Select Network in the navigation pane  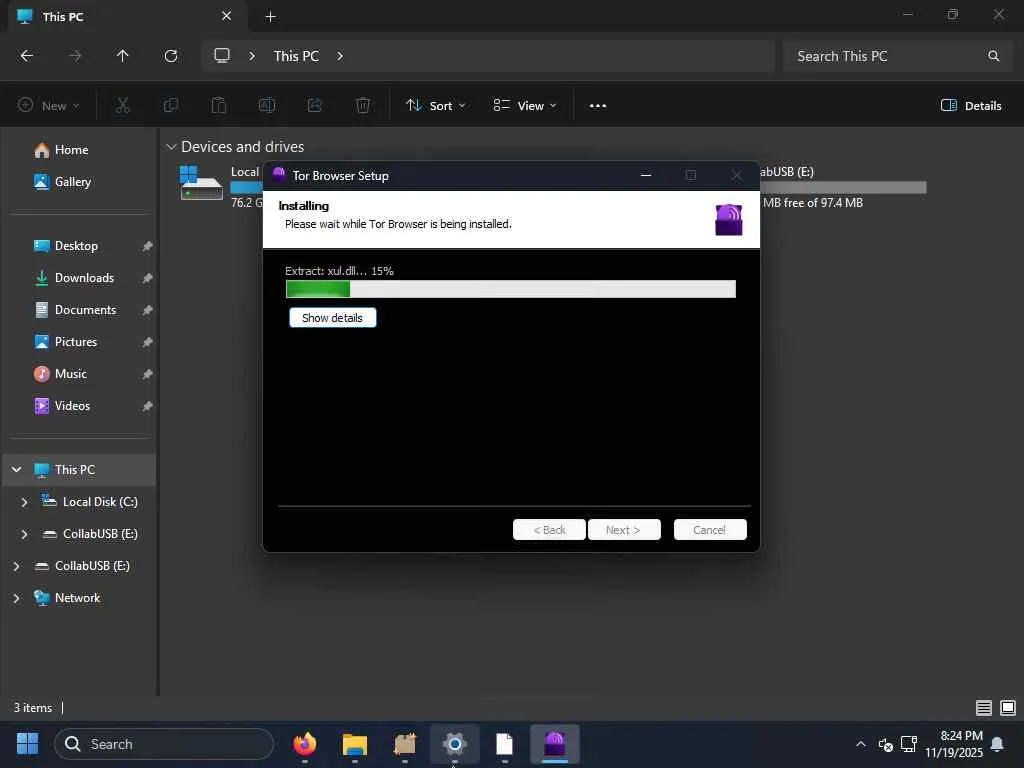[77, 598]
